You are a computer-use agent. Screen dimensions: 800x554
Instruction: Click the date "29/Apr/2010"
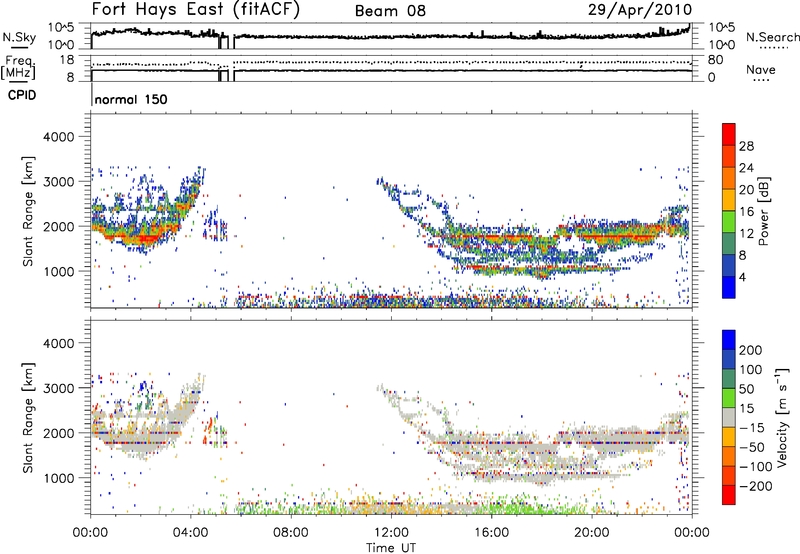click(640, 10)
